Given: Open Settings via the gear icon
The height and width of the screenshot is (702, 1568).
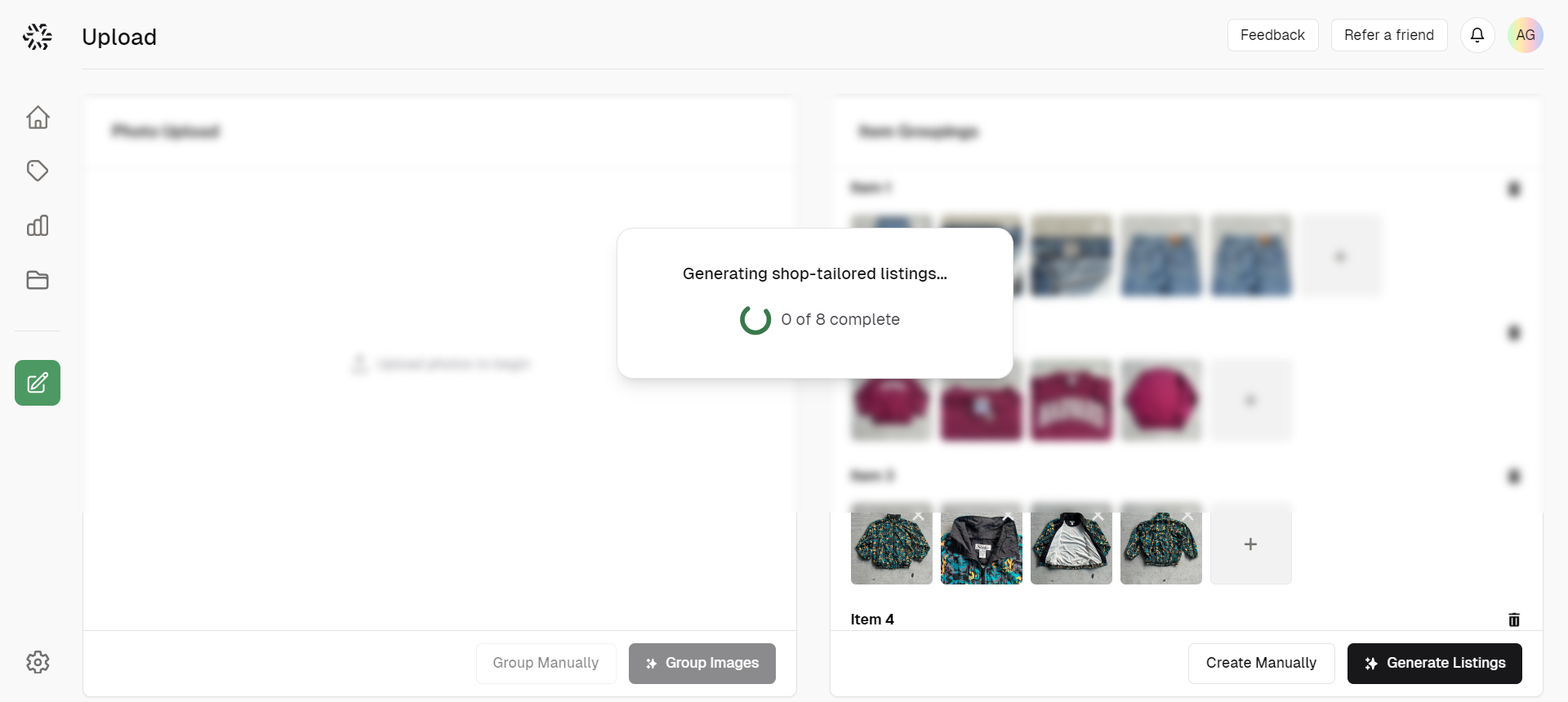Looking at the screenshot, I should 38,662.
